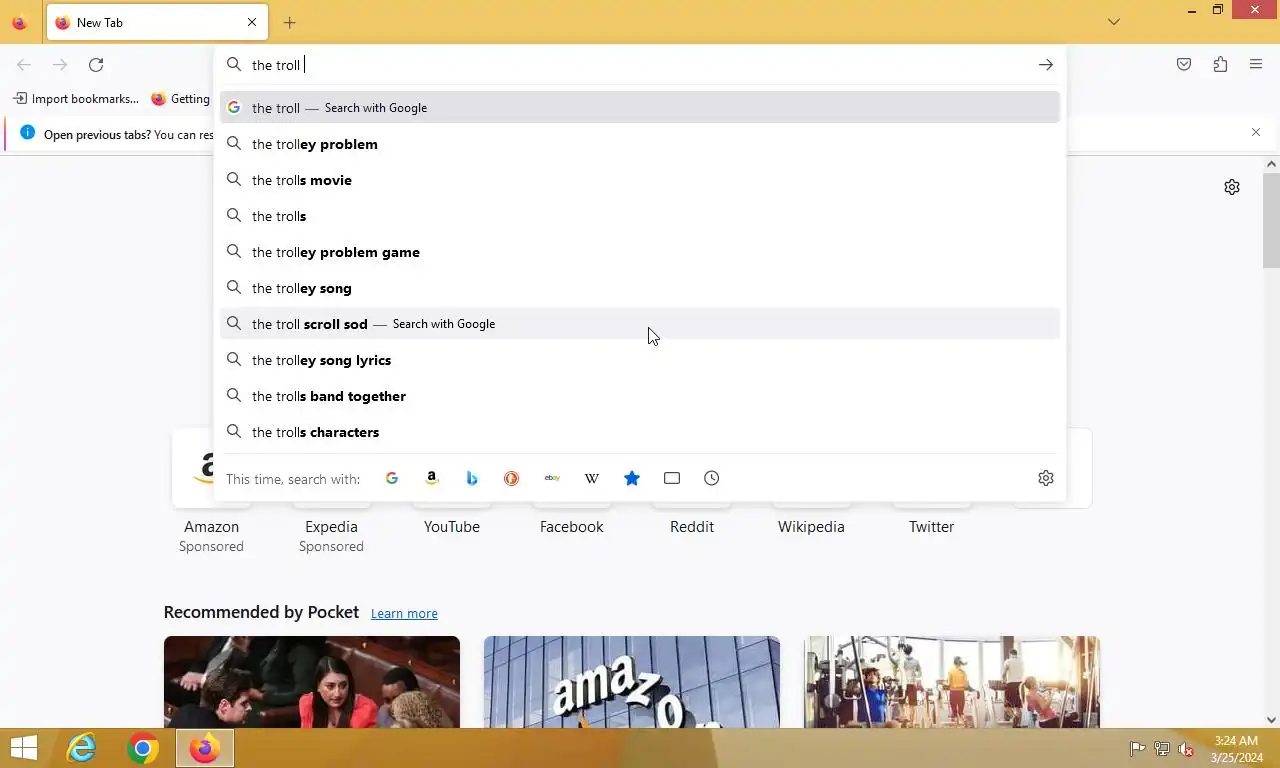This screenshot has width=1280, height=768.
Task: Select the New Tab tab
Action: click(x=156, y=22)
